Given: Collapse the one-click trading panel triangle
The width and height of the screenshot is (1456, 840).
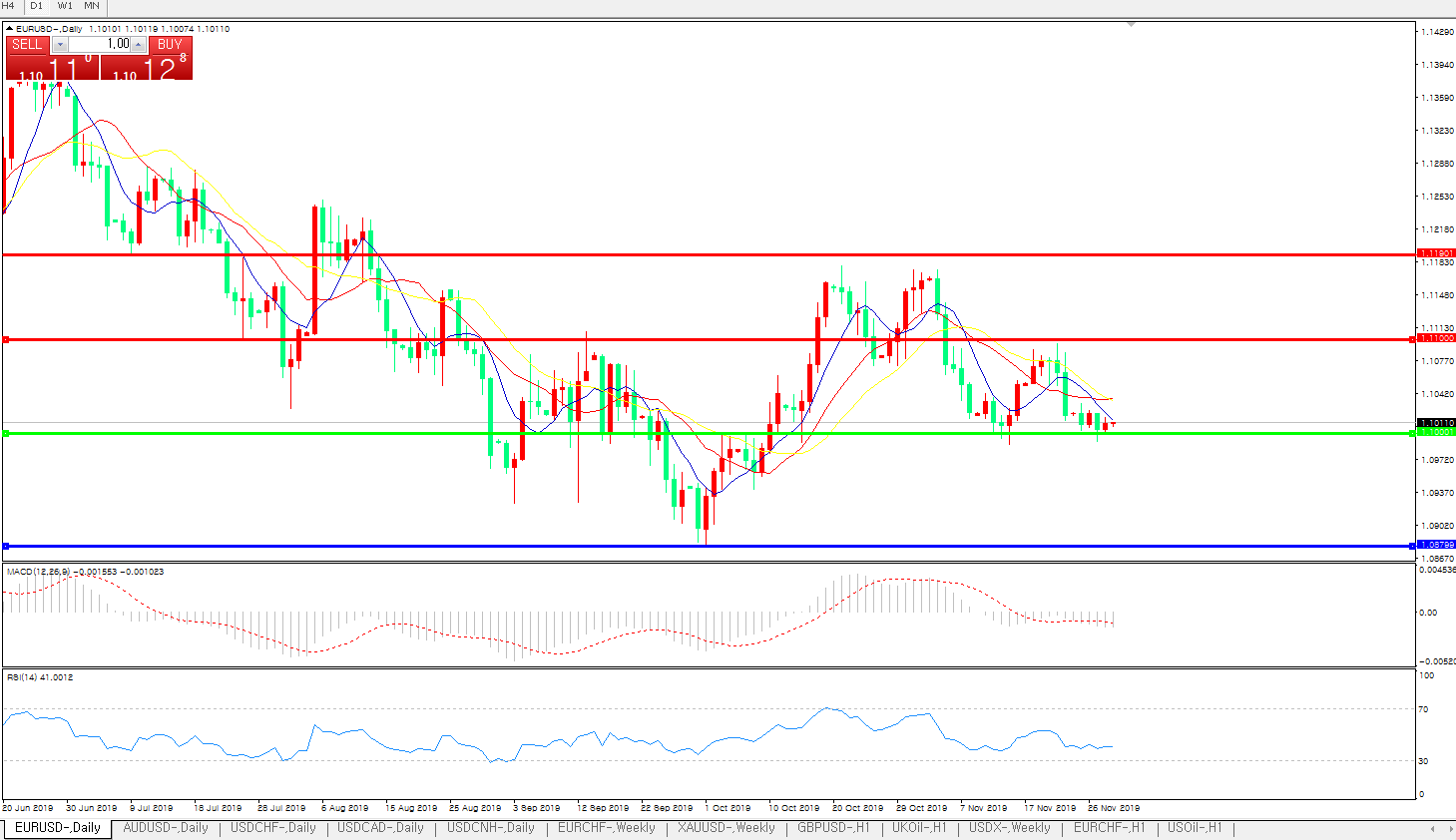Looking at the screenshot, I should point(10,29).
